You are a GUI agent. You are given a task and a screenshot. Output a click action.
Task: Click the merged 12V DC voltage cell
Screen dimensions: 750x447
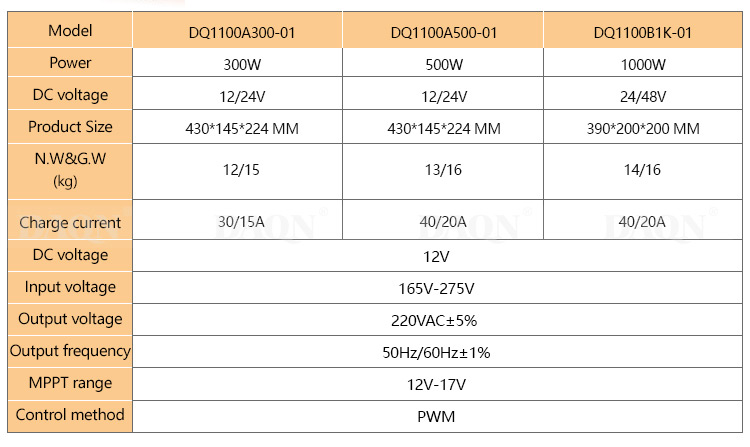[437, 256]
